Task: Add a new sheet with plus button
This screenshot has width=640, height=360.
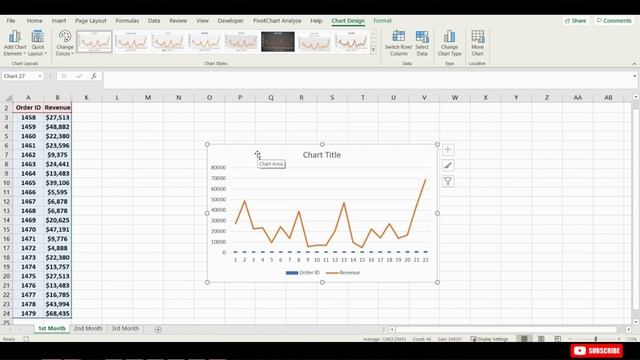Action: point(158,329)
